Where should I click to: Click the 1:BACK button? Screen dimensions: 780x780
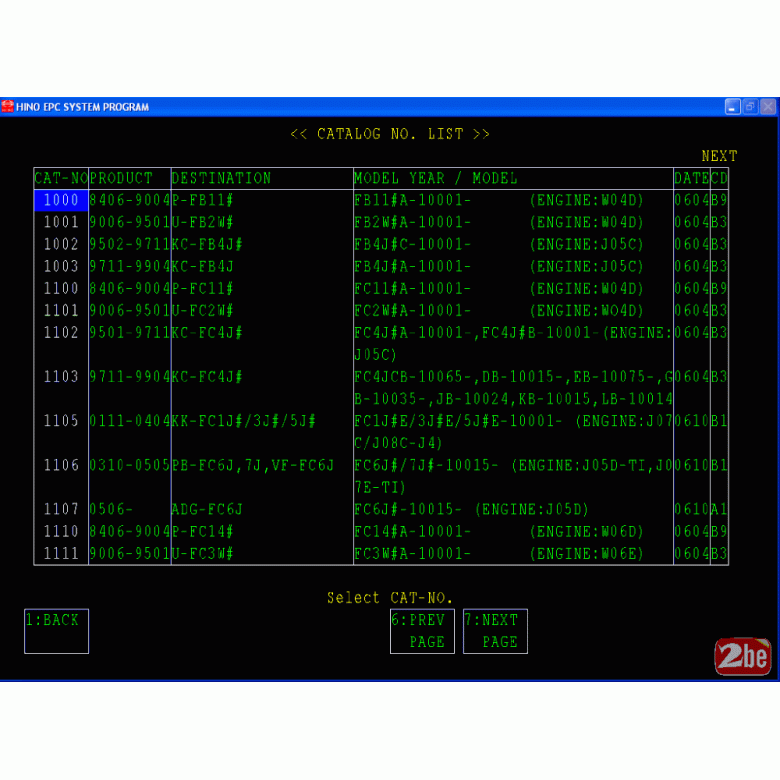(x=56, y=631)
